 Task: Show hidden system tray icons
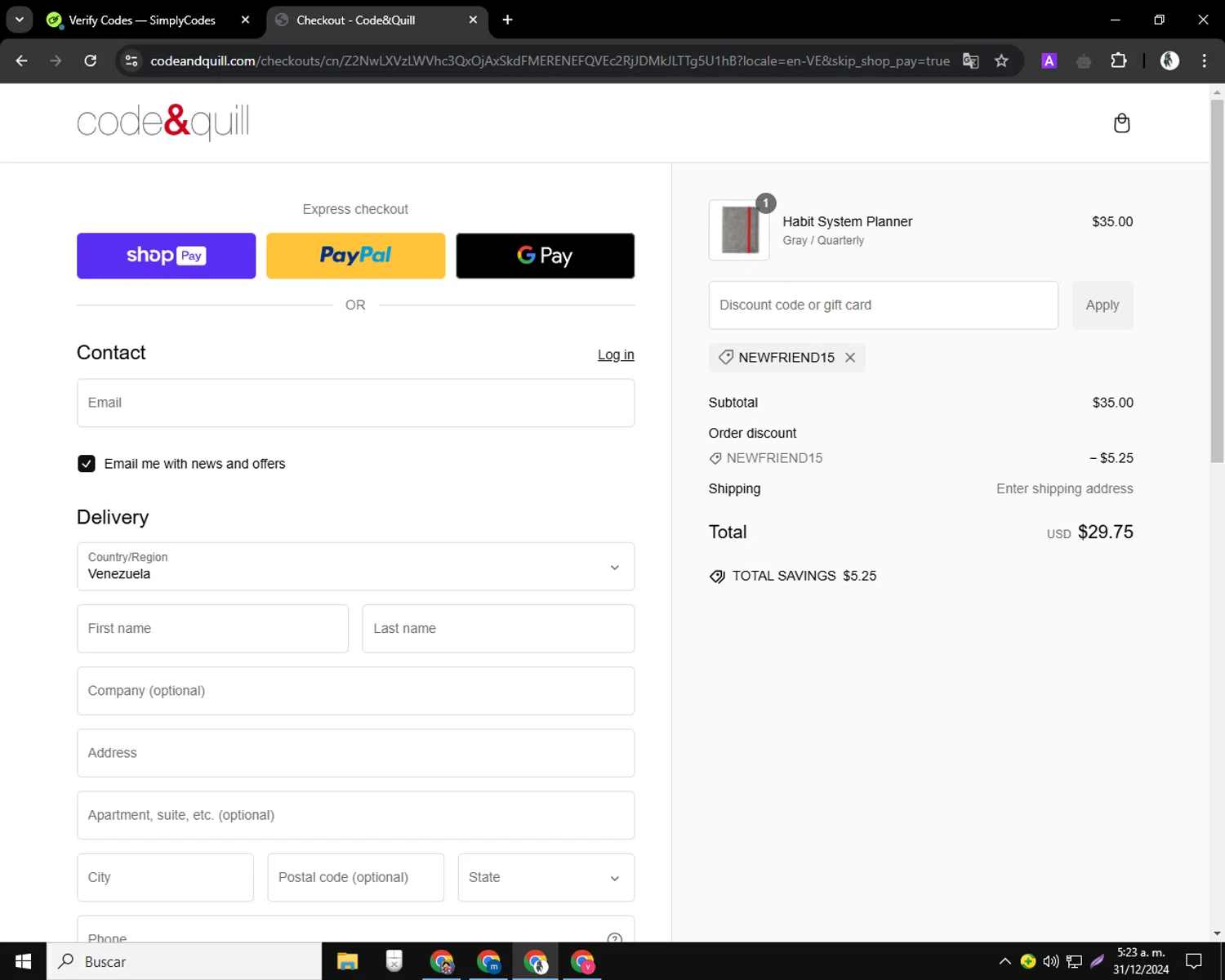click(1004, 961)
